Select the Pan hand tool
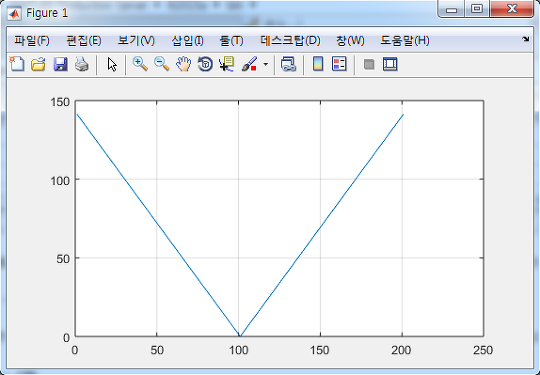Screen dimensions: 540x375 point(184,64)
